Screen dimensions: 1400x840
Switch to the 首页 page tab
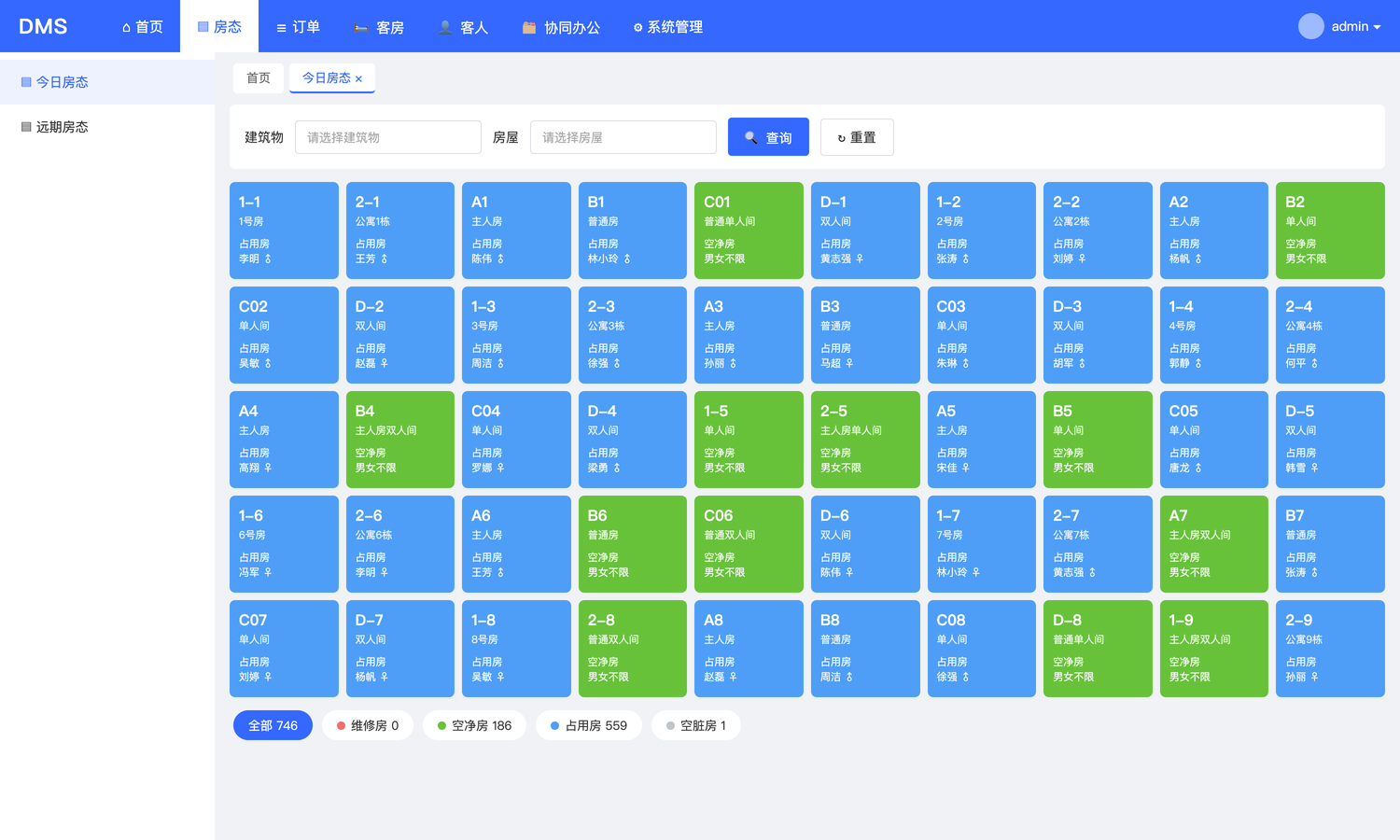(x=259, y=77)
